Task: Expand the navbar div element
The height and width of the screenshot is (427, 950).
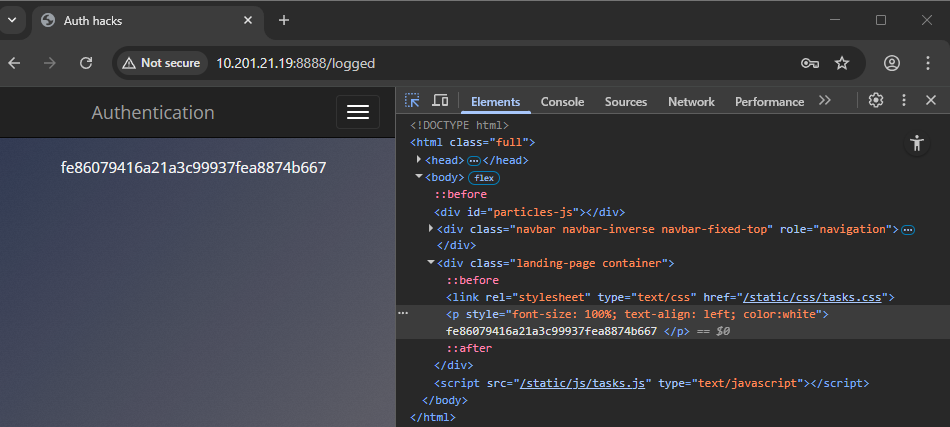Action: coord(431,228)
